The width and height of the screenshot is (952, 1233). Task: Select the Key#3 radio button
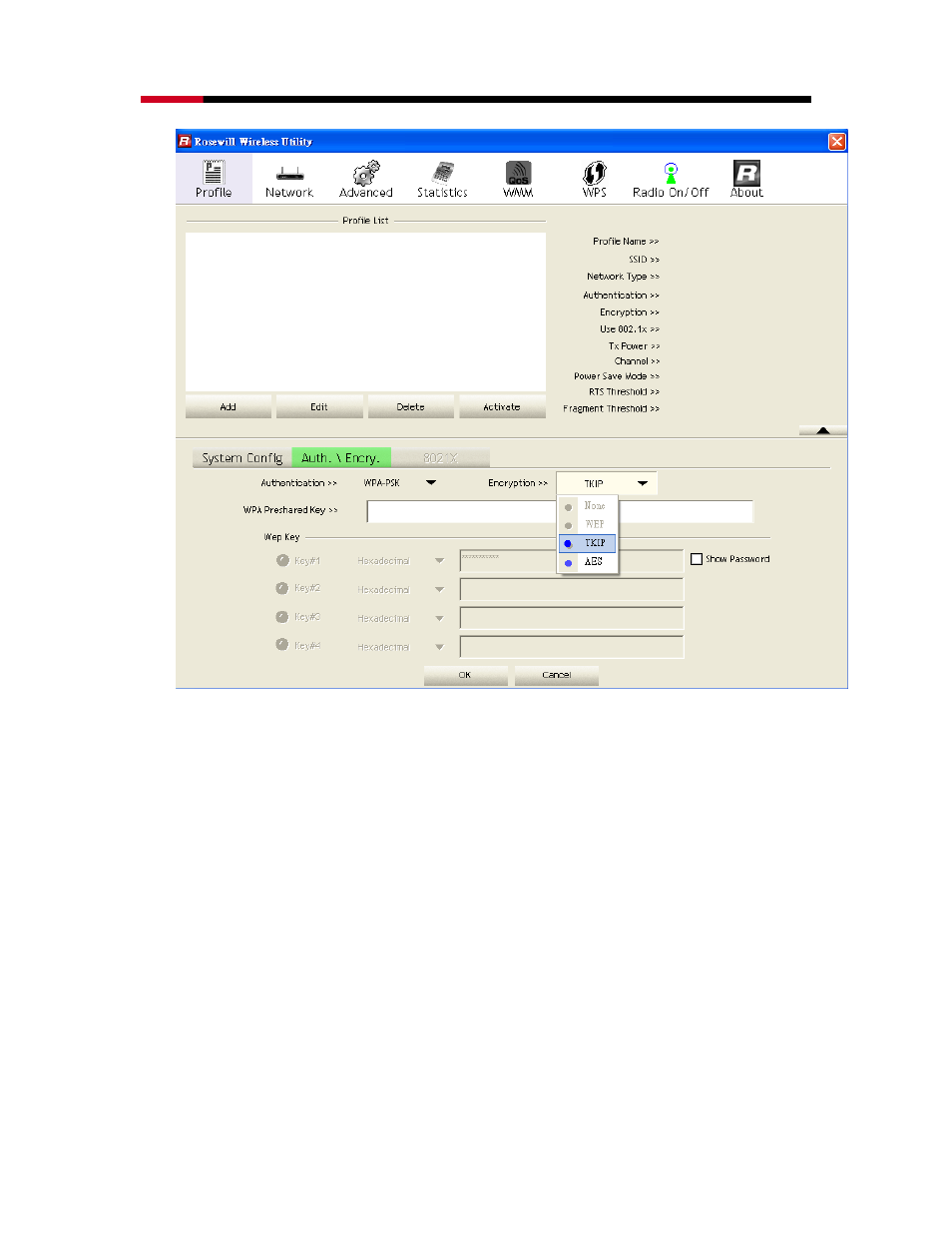[x=282, y=617]
